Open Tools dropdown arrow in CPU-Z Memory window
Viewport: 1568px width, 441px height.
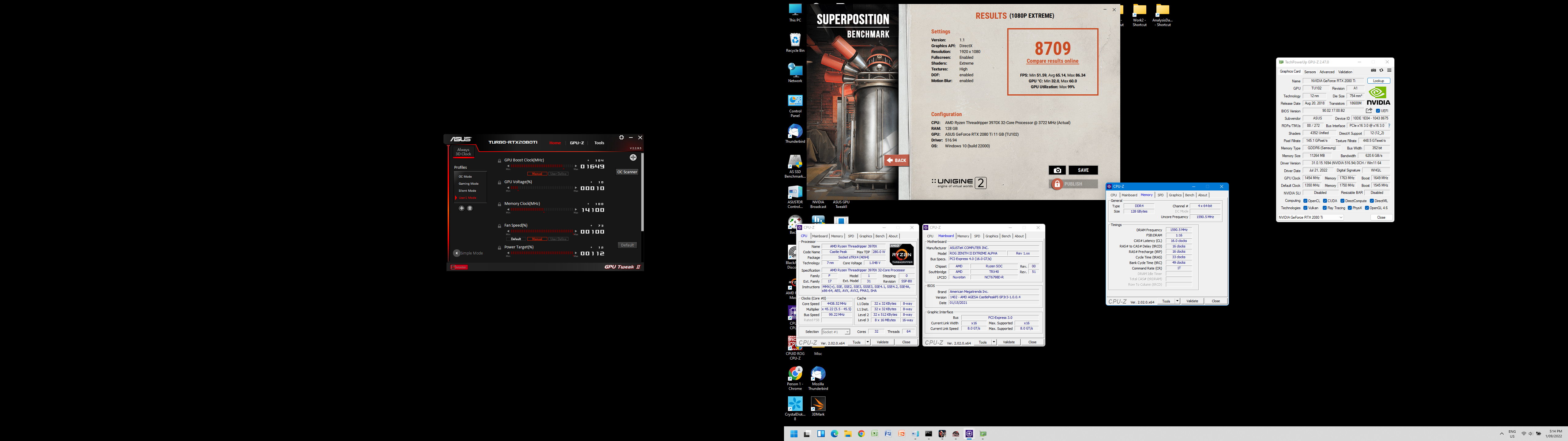[x=1177, y=301]
